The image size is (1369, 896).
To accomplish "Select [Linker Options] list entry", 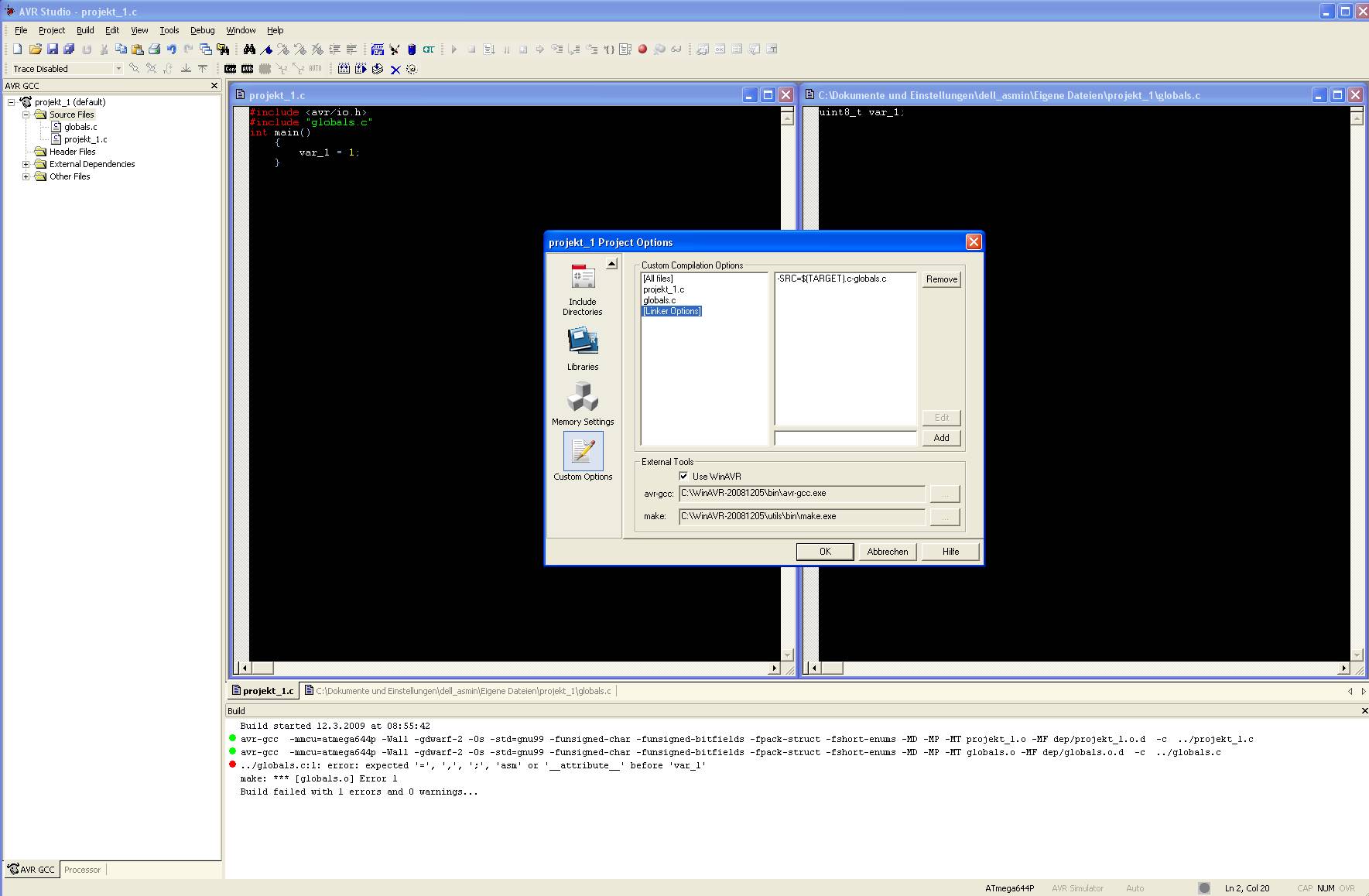I will click(x=672, y=311).
